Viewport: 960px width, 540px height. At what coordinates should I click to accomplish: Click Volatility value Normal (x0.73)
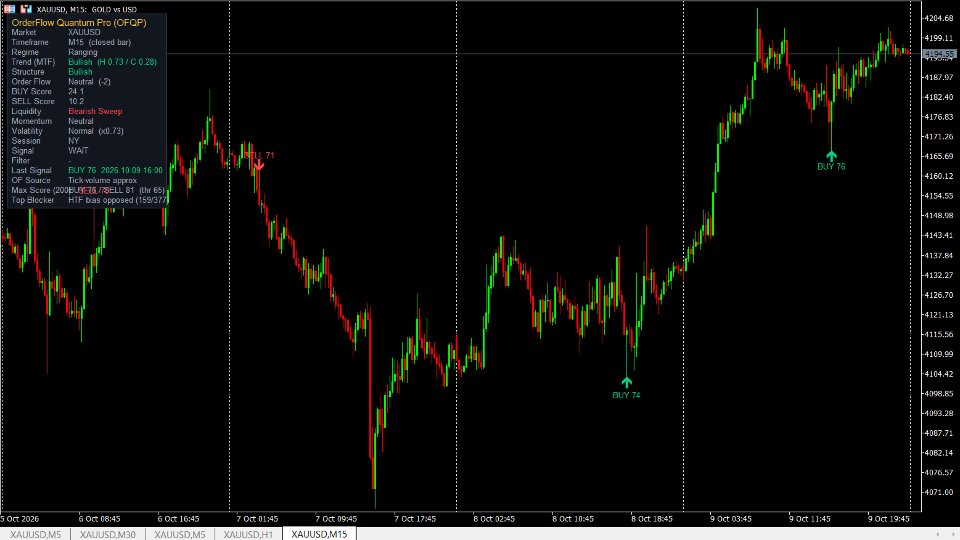click(96, 131)
